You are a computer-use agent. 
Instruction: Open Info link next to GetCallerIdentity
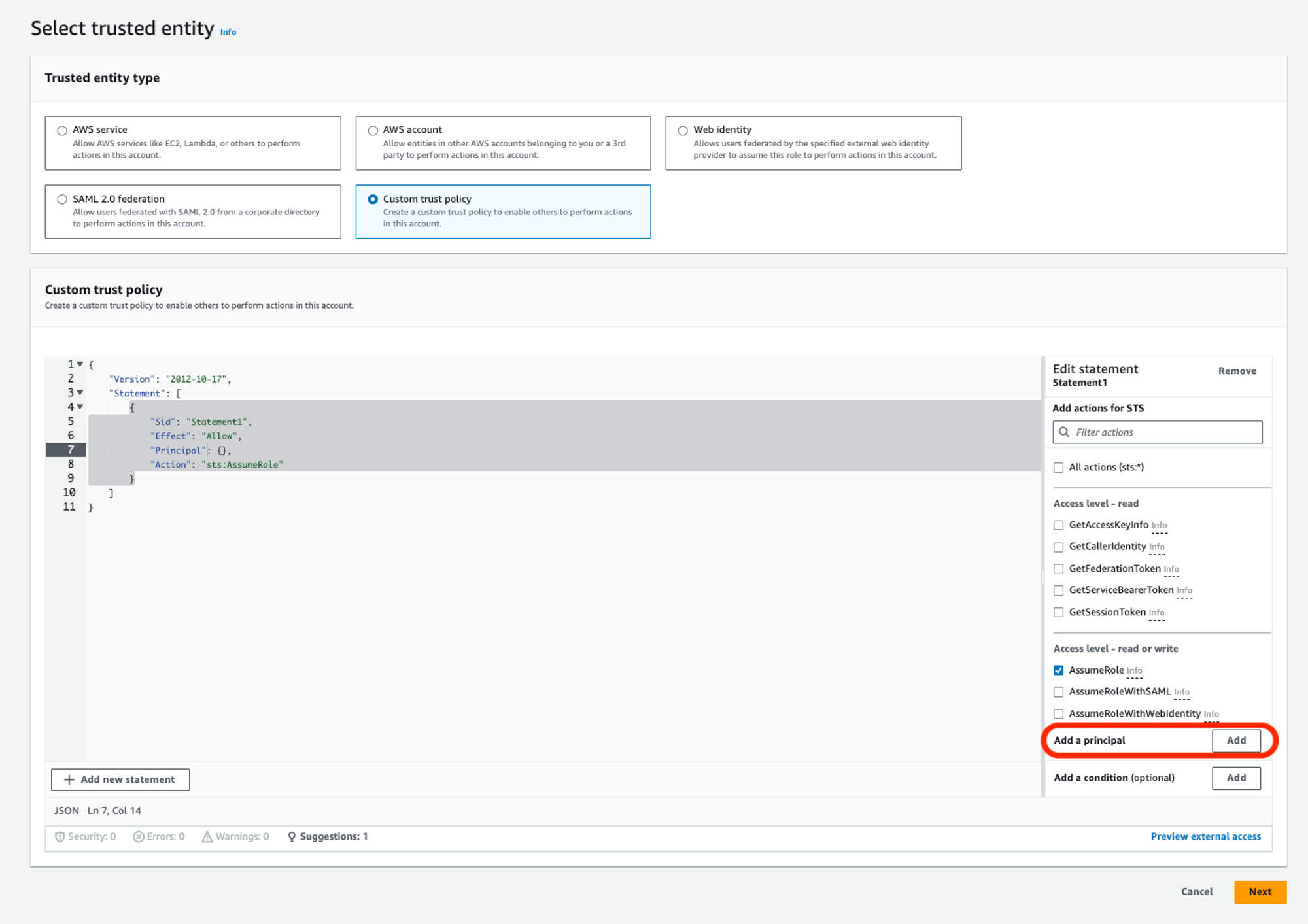point(1156,547)
